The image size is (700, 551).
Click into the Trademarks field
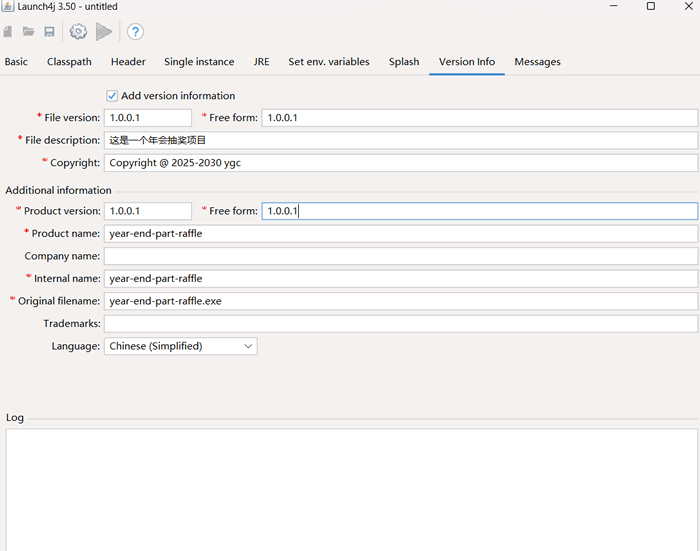[x=400, y=324]
